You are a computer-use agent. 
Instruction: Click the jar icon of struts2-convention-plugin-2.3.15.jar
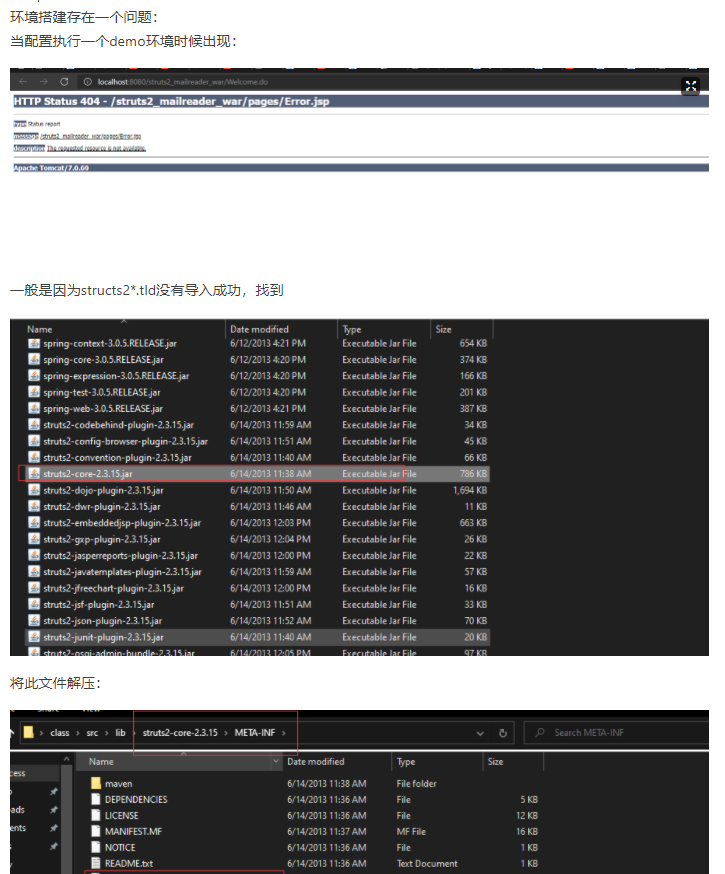34,457
